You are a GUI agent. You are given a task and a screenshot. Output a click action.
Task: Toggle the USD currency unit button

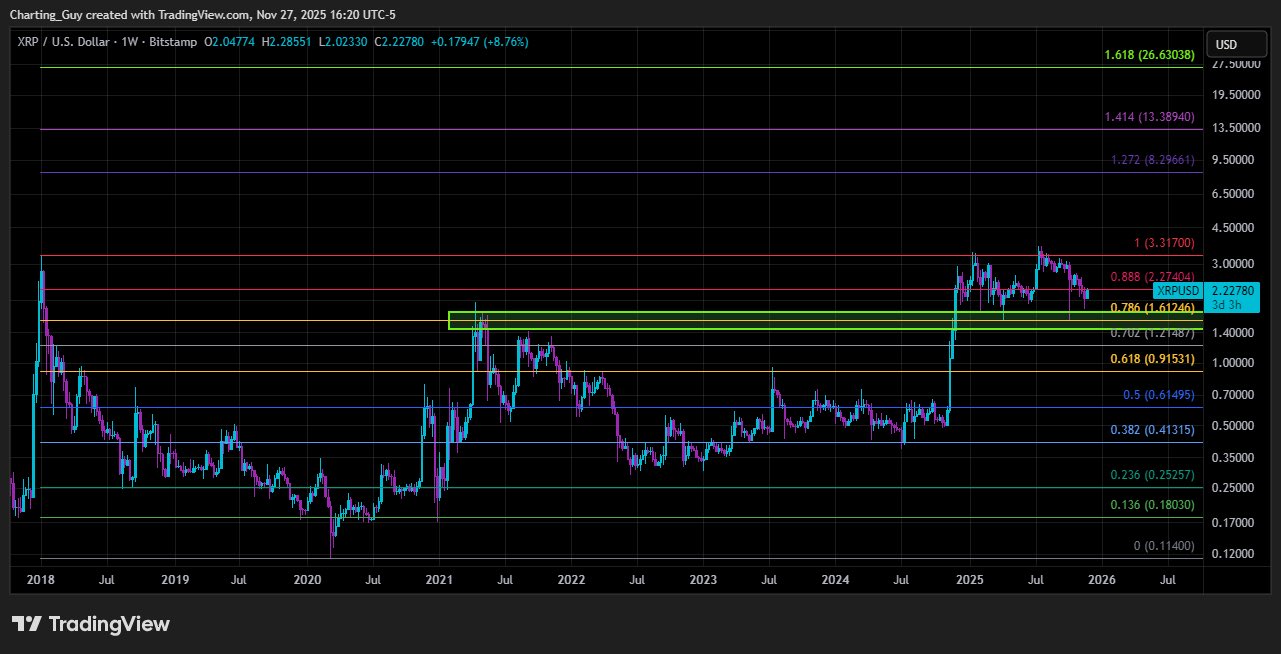click(1237, 44)
